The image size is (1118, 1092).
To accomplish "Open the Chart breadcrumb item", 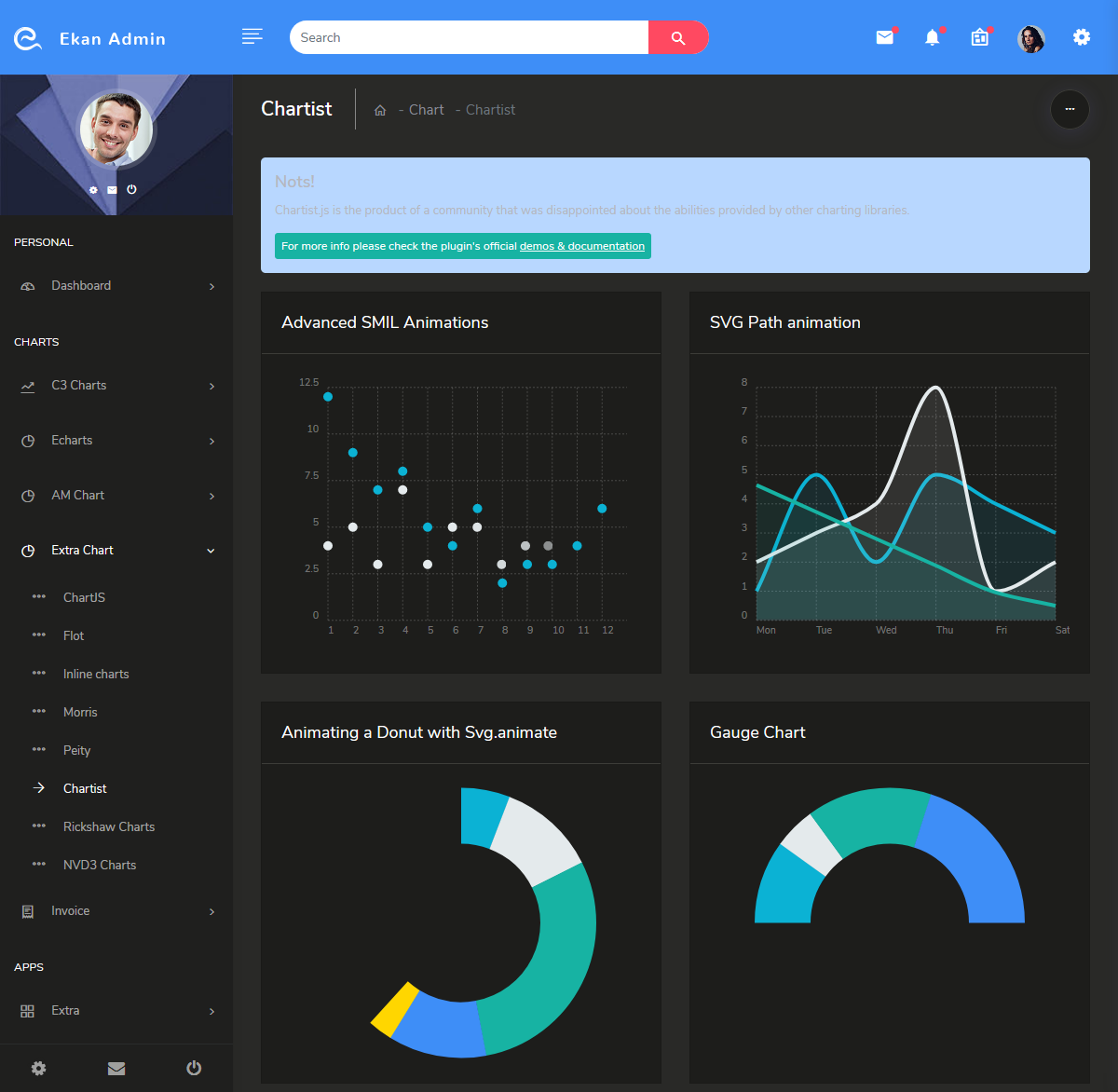I will pyautogui.click(x=425, y=109).
